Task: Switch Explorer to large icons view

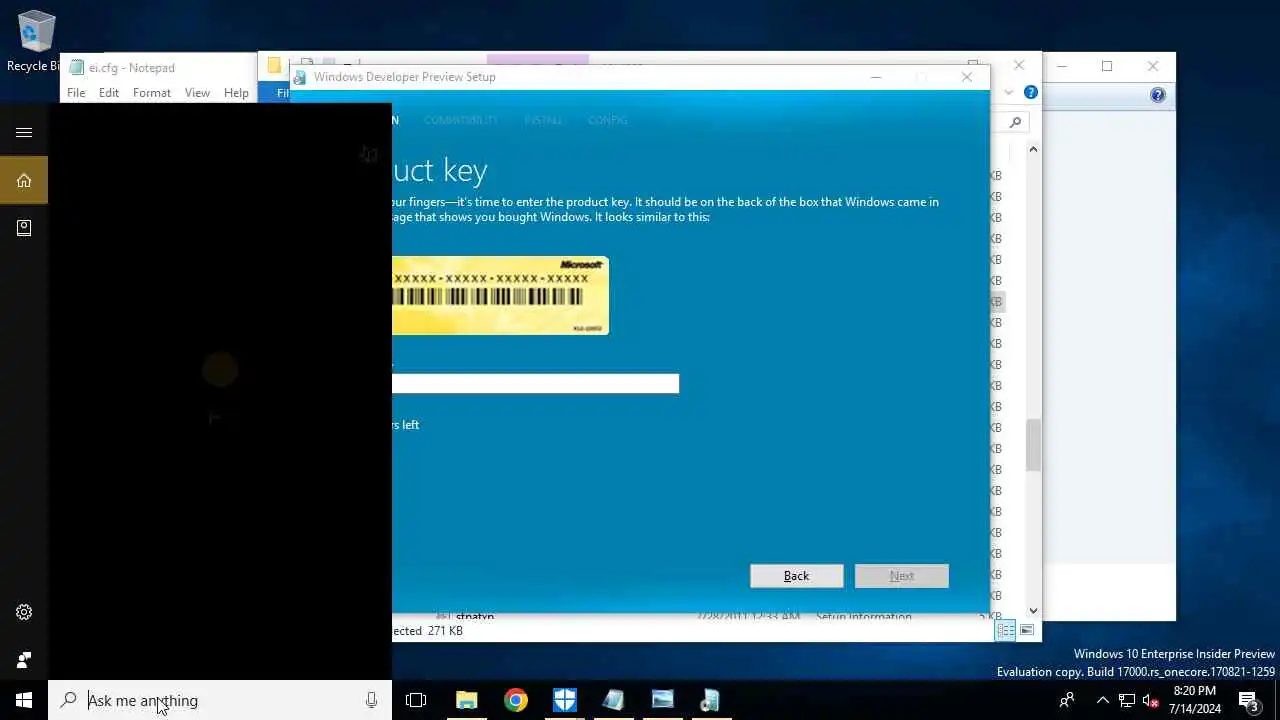Action: (1026, 630)
